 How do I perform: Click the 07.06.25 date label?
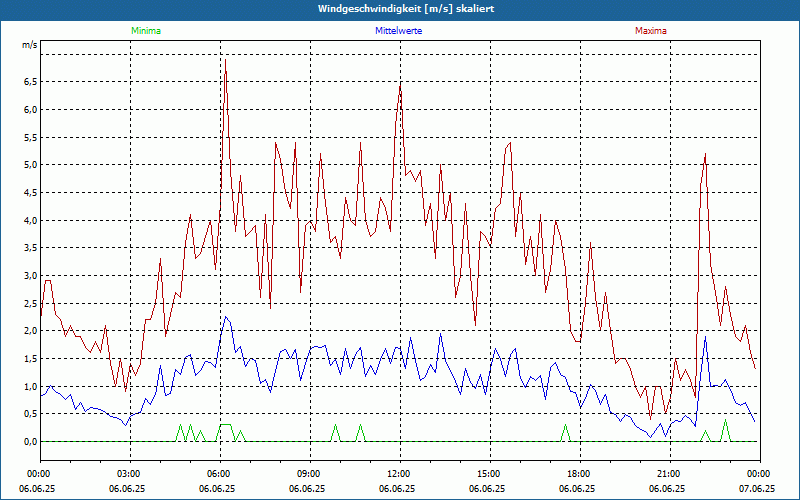pos(757,488)
